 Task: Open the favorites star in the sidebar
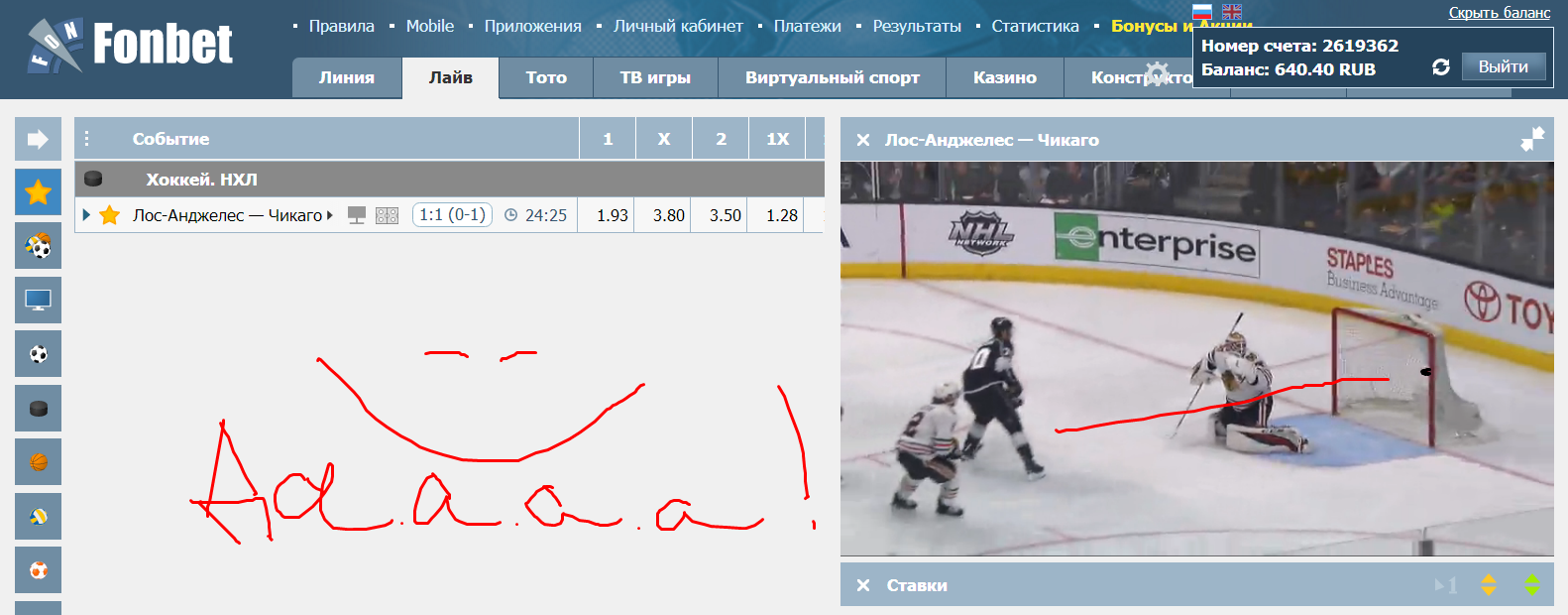38,191
